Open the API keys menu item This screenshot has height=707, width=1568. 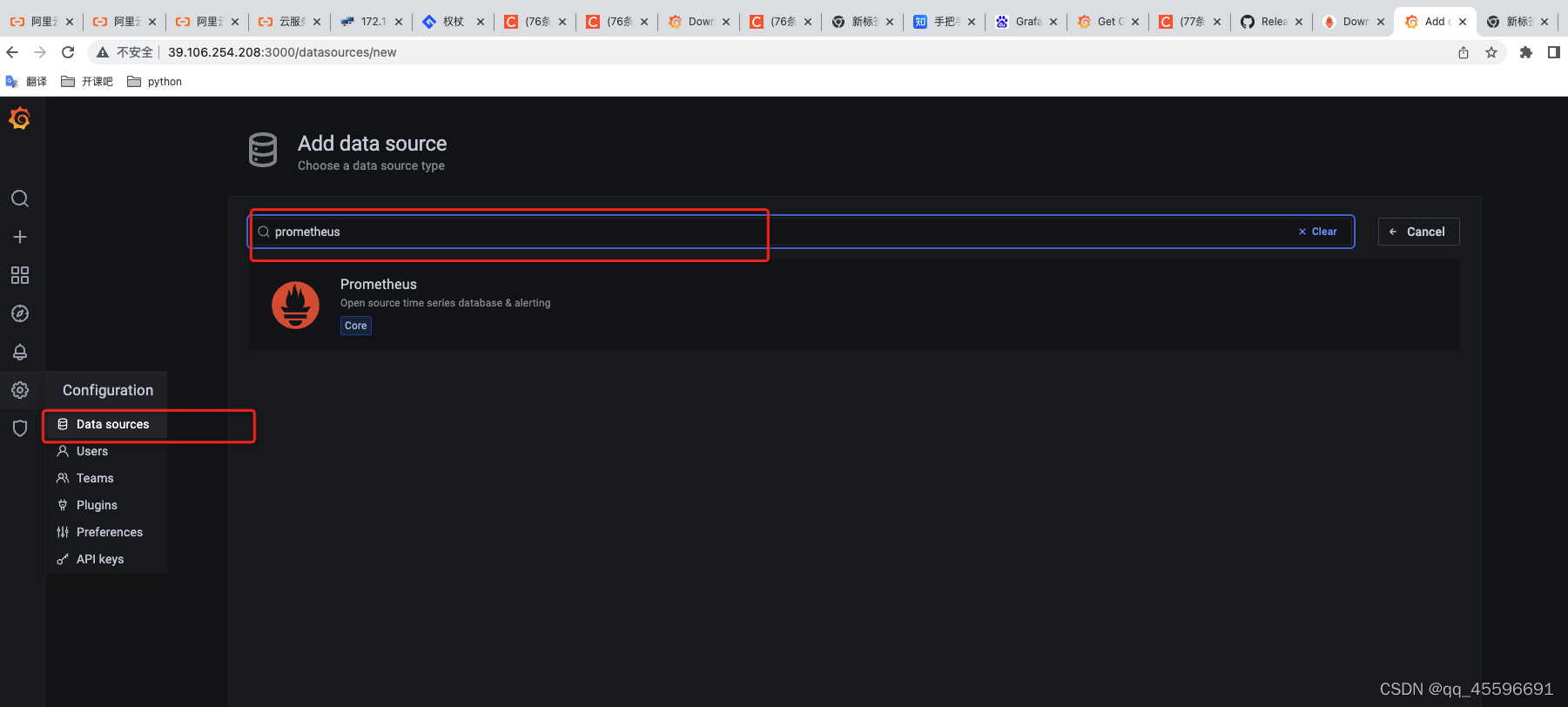(x=105, y=559)
